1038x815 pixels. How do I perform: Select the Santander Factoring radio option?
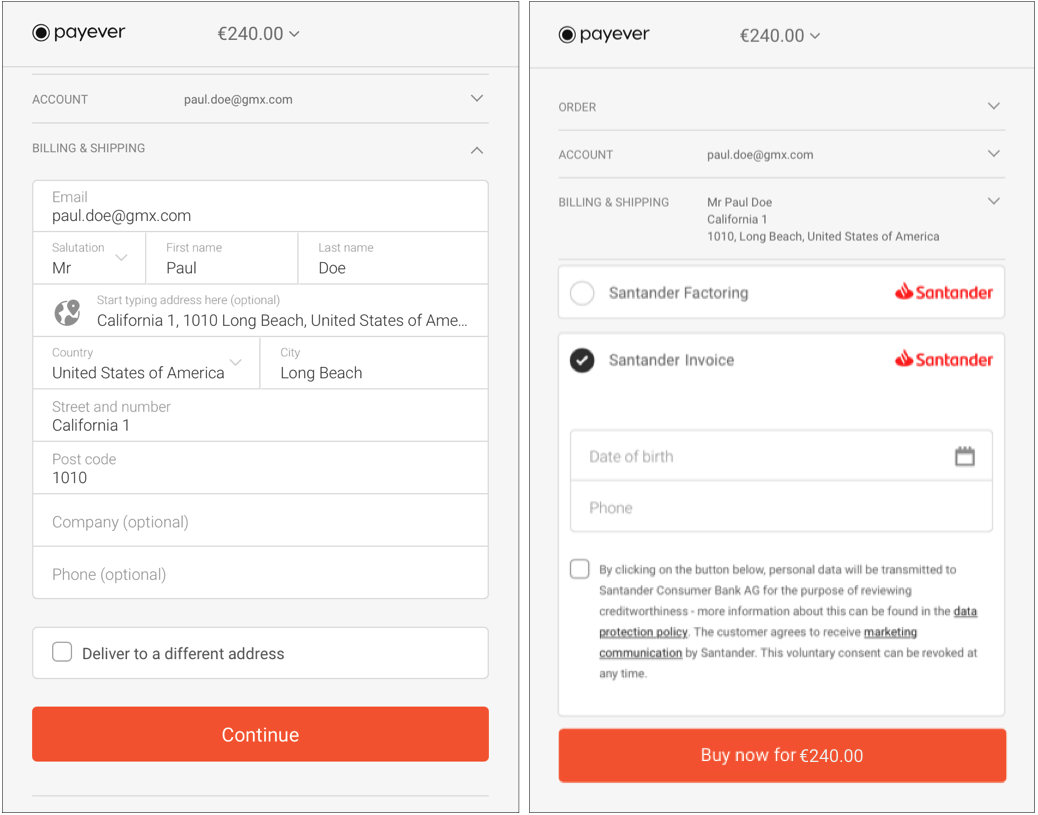(582, 293)
